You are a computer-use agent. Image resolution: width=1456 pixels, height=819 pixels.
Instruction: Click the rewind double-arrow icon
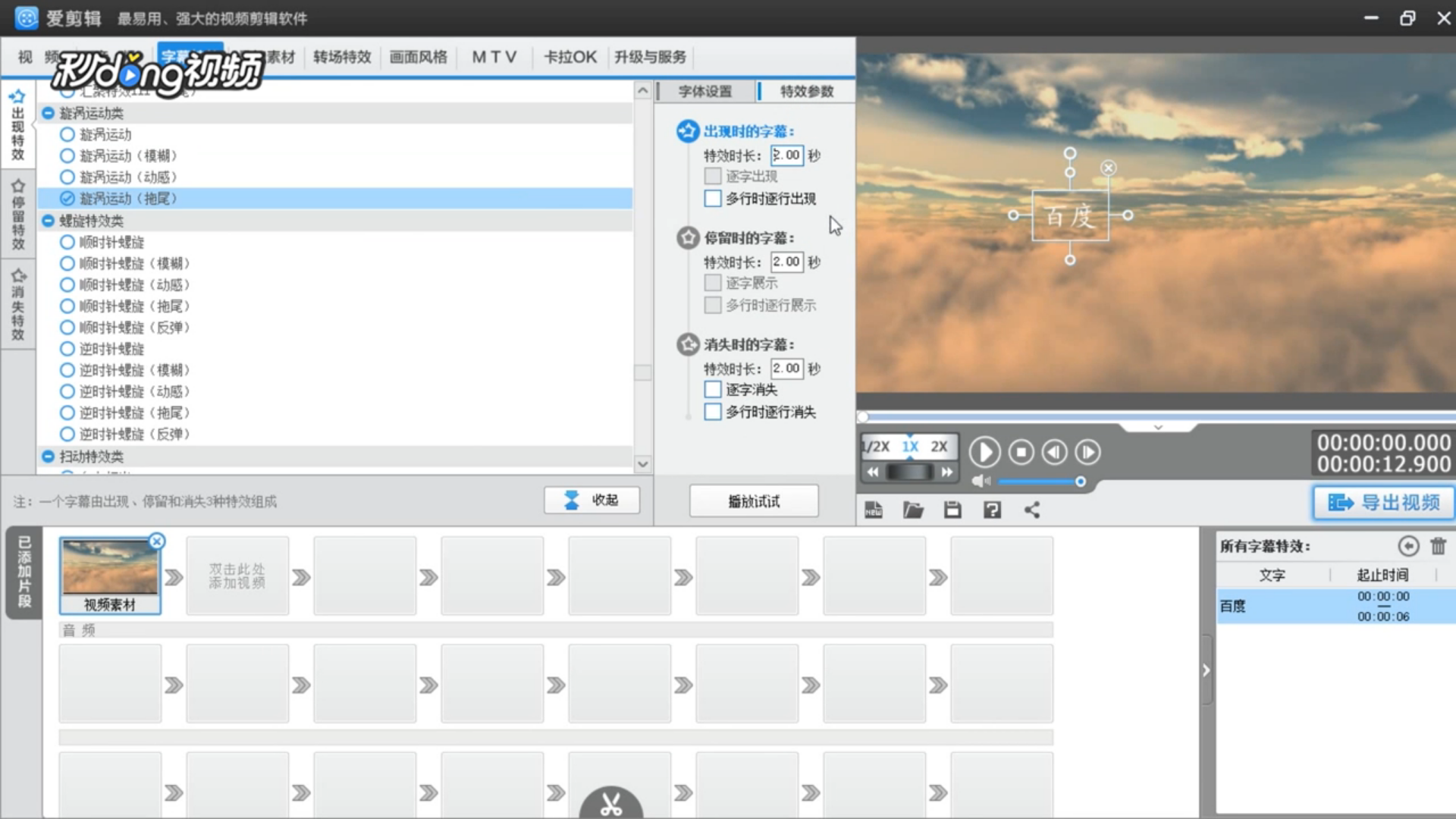[x=873, y=472]
